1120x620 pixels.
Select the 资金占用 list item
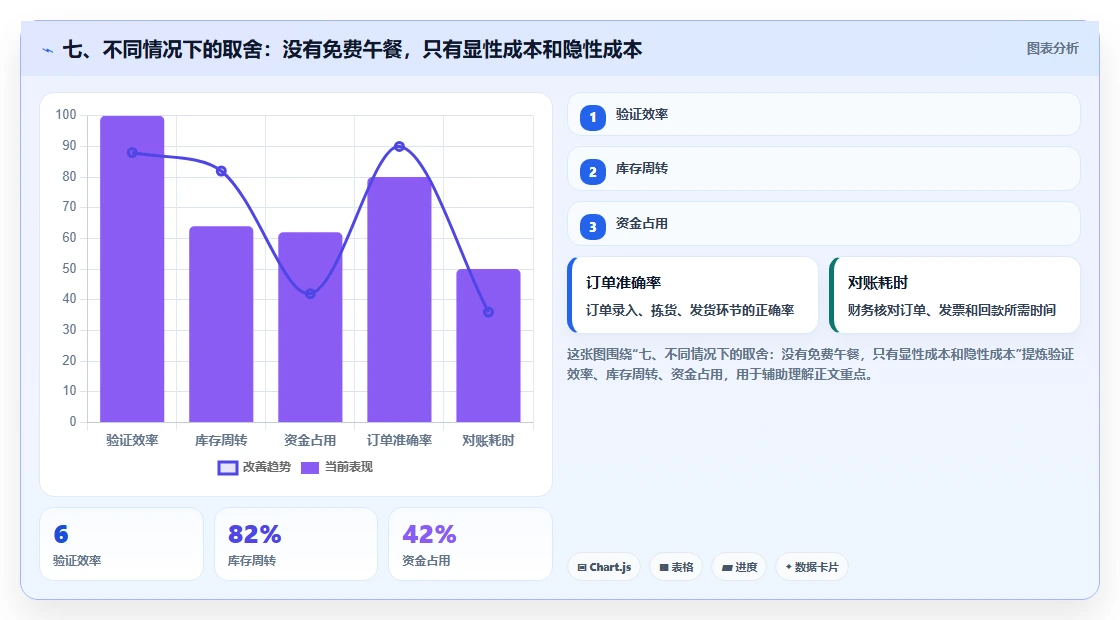824,224
